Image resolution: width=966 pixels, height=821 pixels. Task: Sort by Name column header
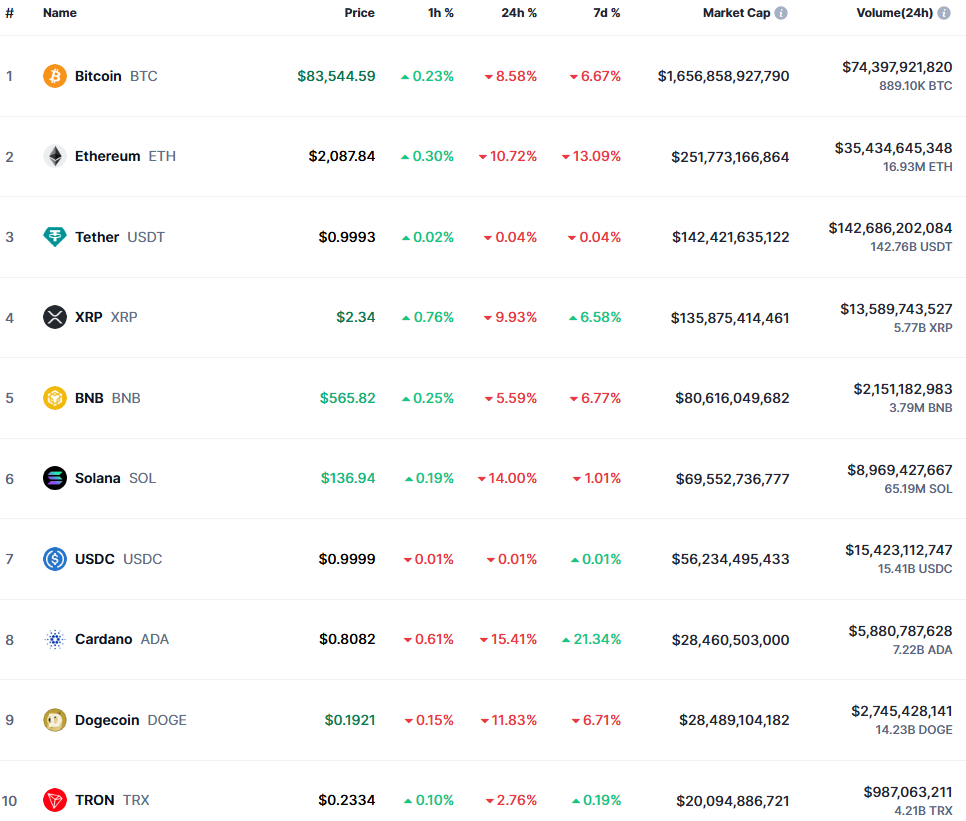coord(60,13)
